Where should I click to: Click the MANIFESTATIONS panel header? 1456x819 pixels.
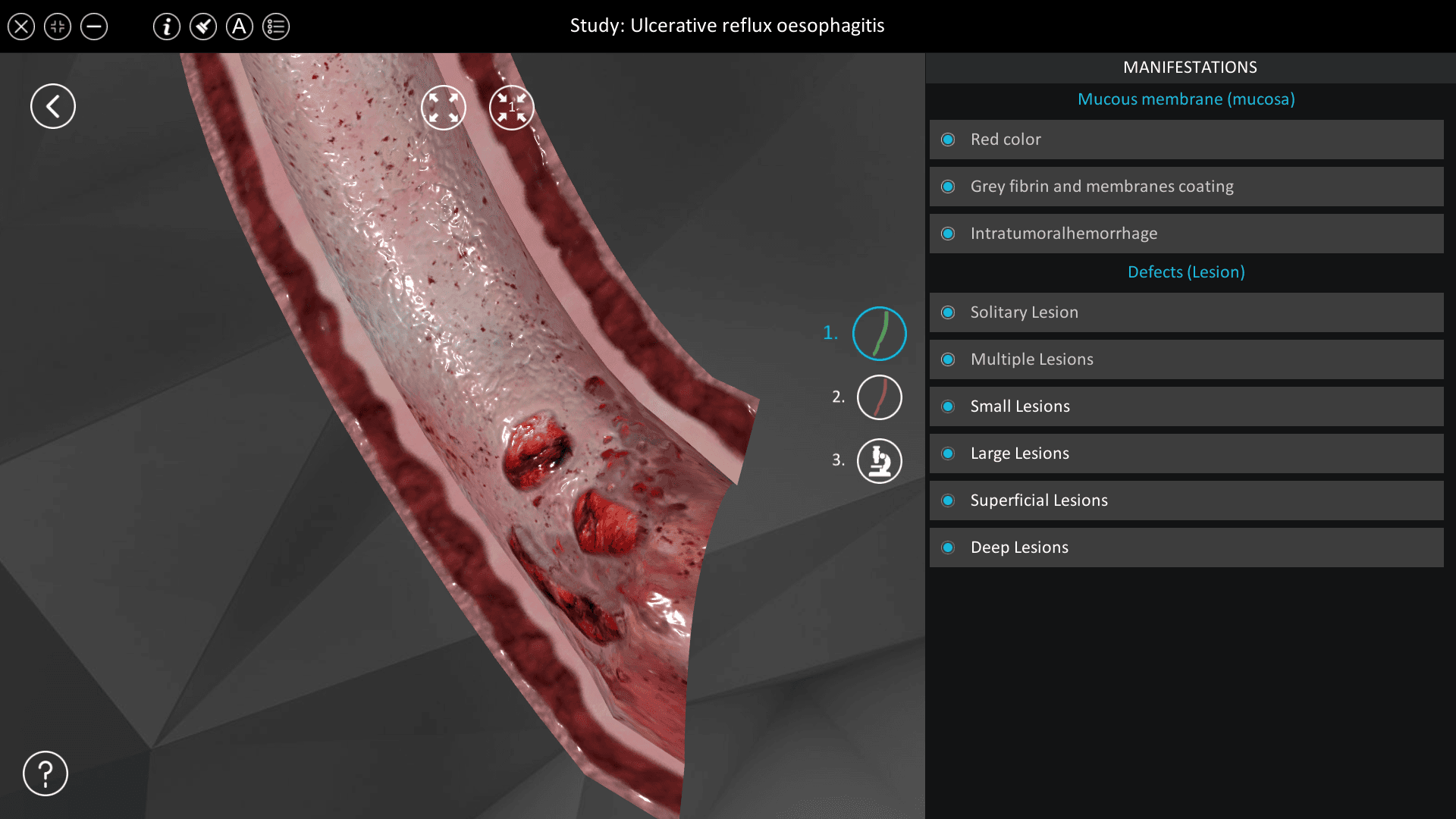pyautogui.click(x=1190, y=67)
